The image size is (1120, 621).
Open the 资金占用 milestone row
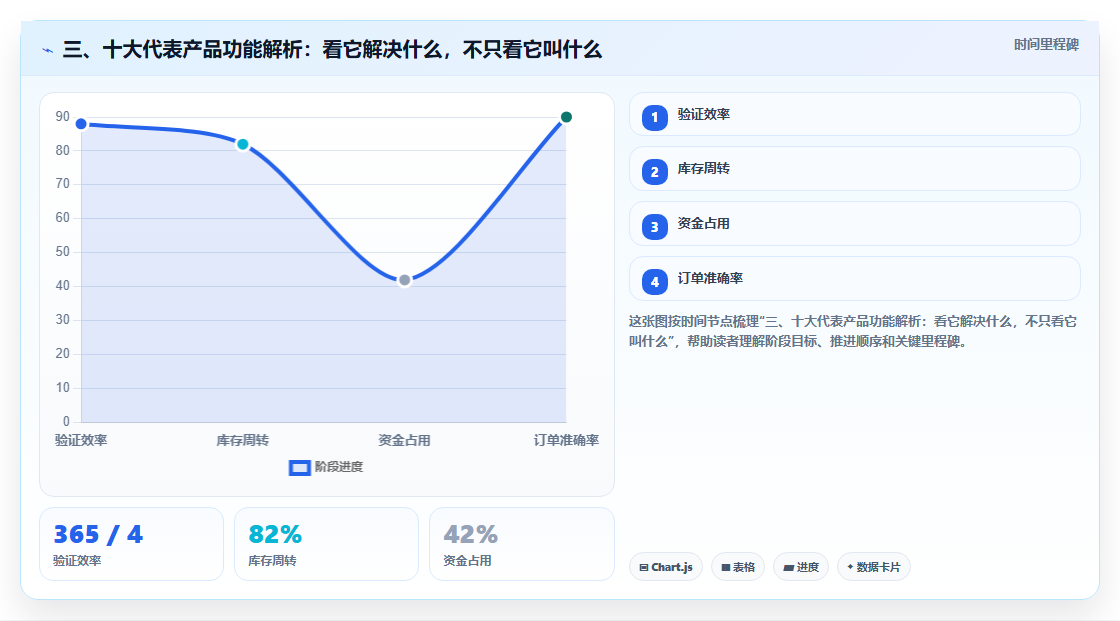click(x=854, y=224)
